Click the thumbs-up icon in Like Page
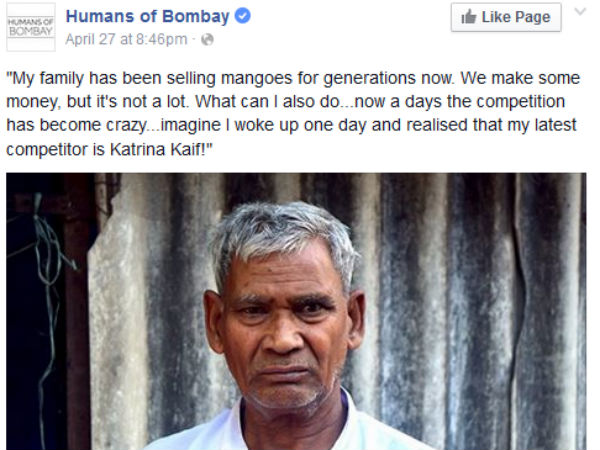Image resolution: width=600 pixels, height=450 pixels. (x=469, y=17)
